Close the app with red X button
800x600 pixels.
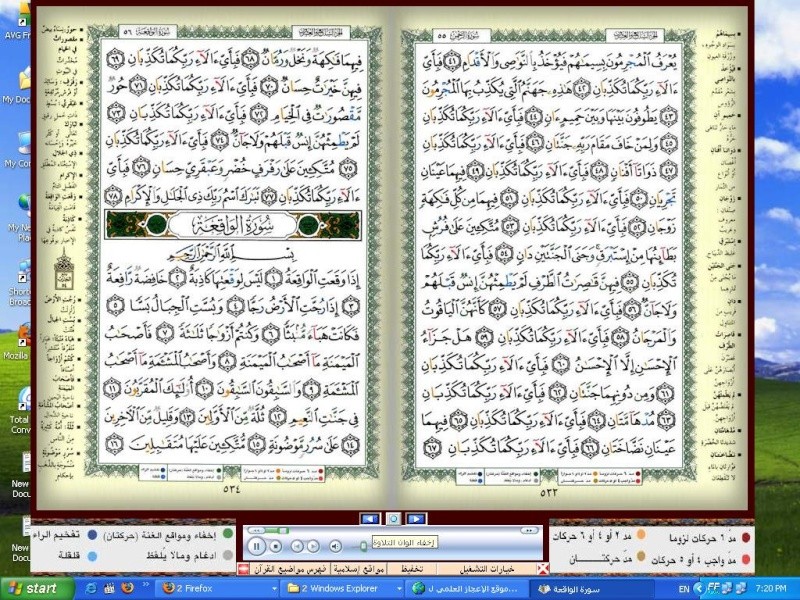[x=543, y=568]
